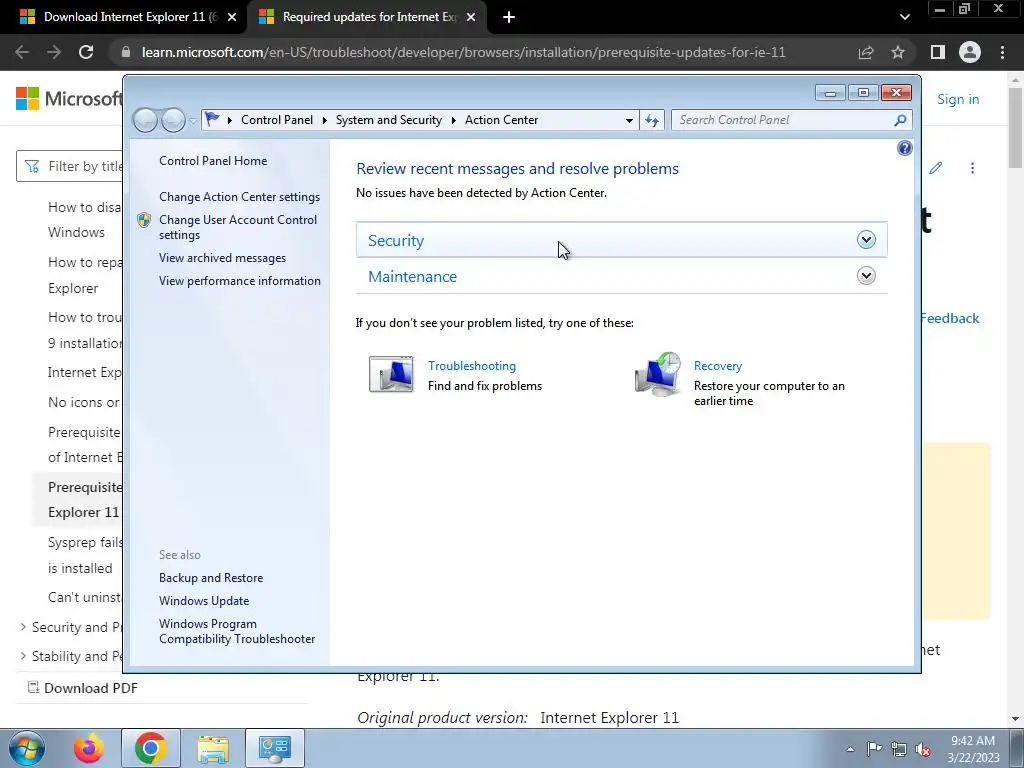The height and width of the screenshot is (768, 1024).
Task: Open the Troubleshooting monitor icon
Action: [x=391, y=374]
